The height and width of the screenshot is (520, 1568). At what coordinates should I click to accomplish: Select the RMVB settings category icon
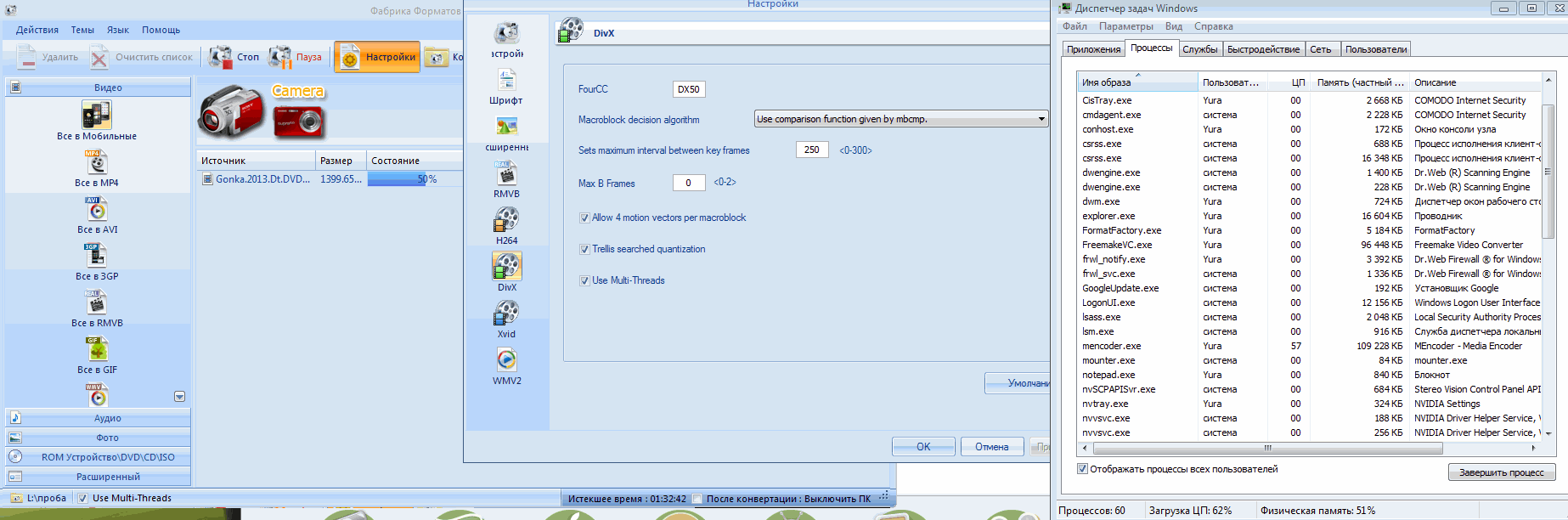point(506,173)
